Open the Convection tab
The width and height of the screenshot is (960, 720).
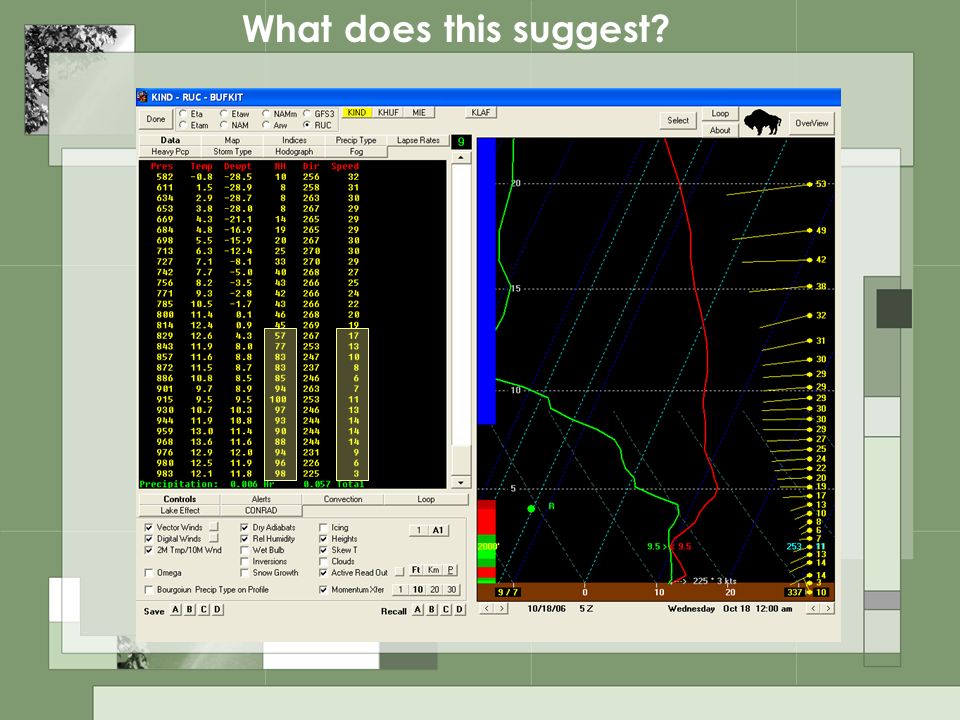pyautogui.click(x=343, y=499)
